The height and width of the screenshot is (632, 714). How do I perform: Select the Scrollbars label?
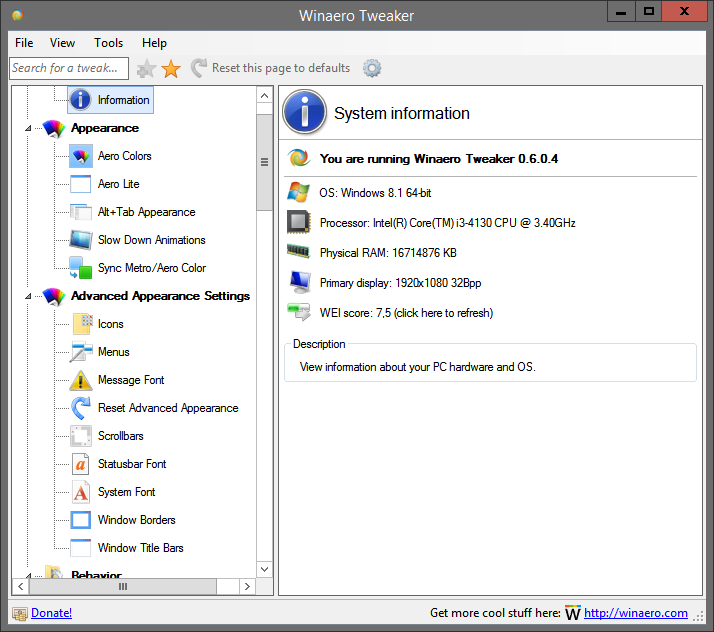pos(121,436)
